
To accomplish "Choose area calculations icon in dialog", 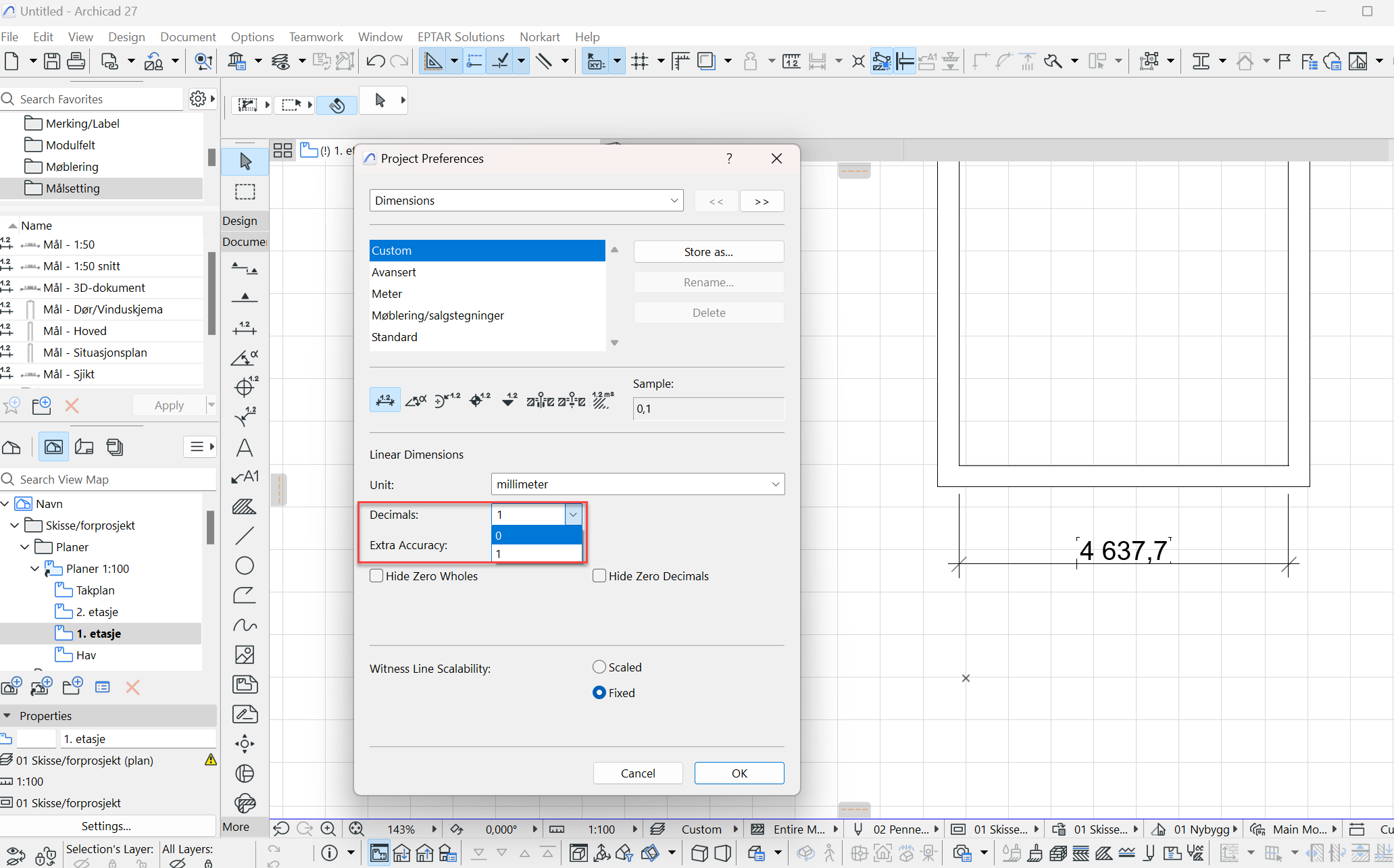I will coord(603,401).
